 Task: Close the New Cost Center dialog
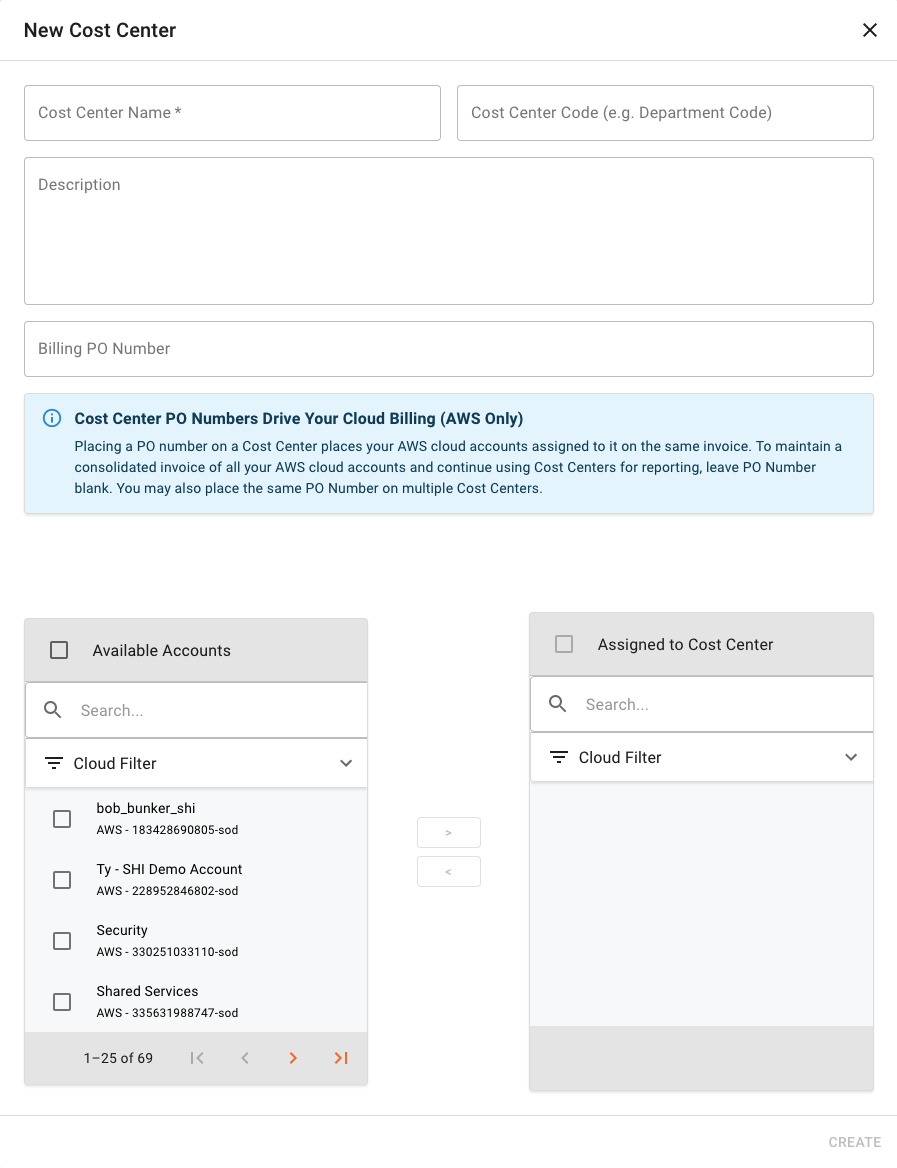869,30
